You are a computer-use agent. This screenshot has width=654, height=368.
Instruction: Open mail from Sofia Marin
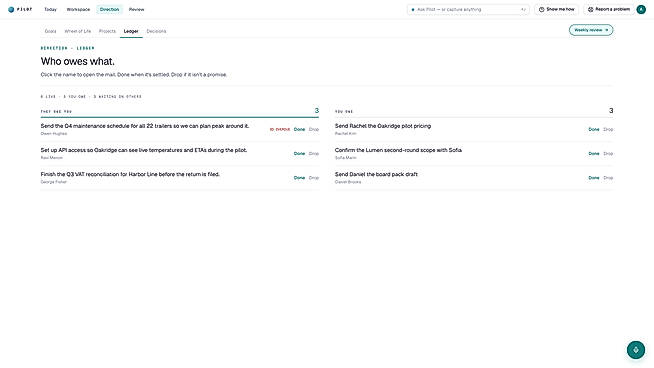point(346,158)
